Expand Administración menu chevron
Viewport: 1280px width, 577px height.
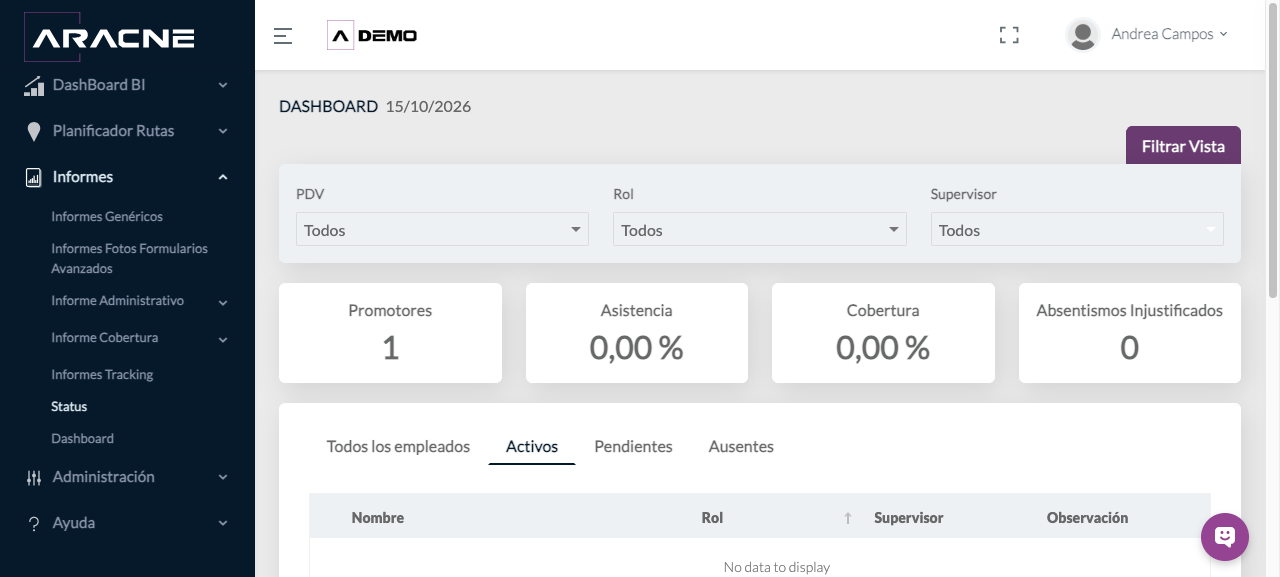coord(223,477)
